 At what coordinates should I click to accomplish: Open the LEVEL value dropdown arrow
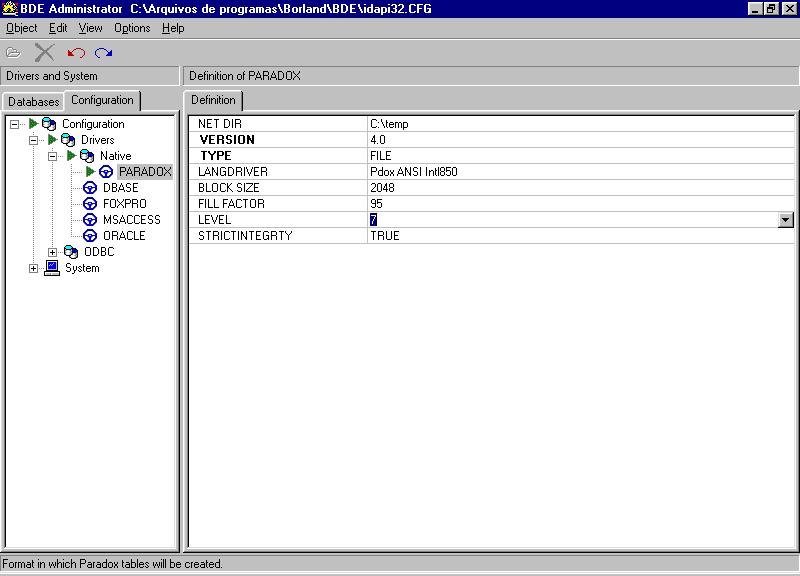pos(786,220)
